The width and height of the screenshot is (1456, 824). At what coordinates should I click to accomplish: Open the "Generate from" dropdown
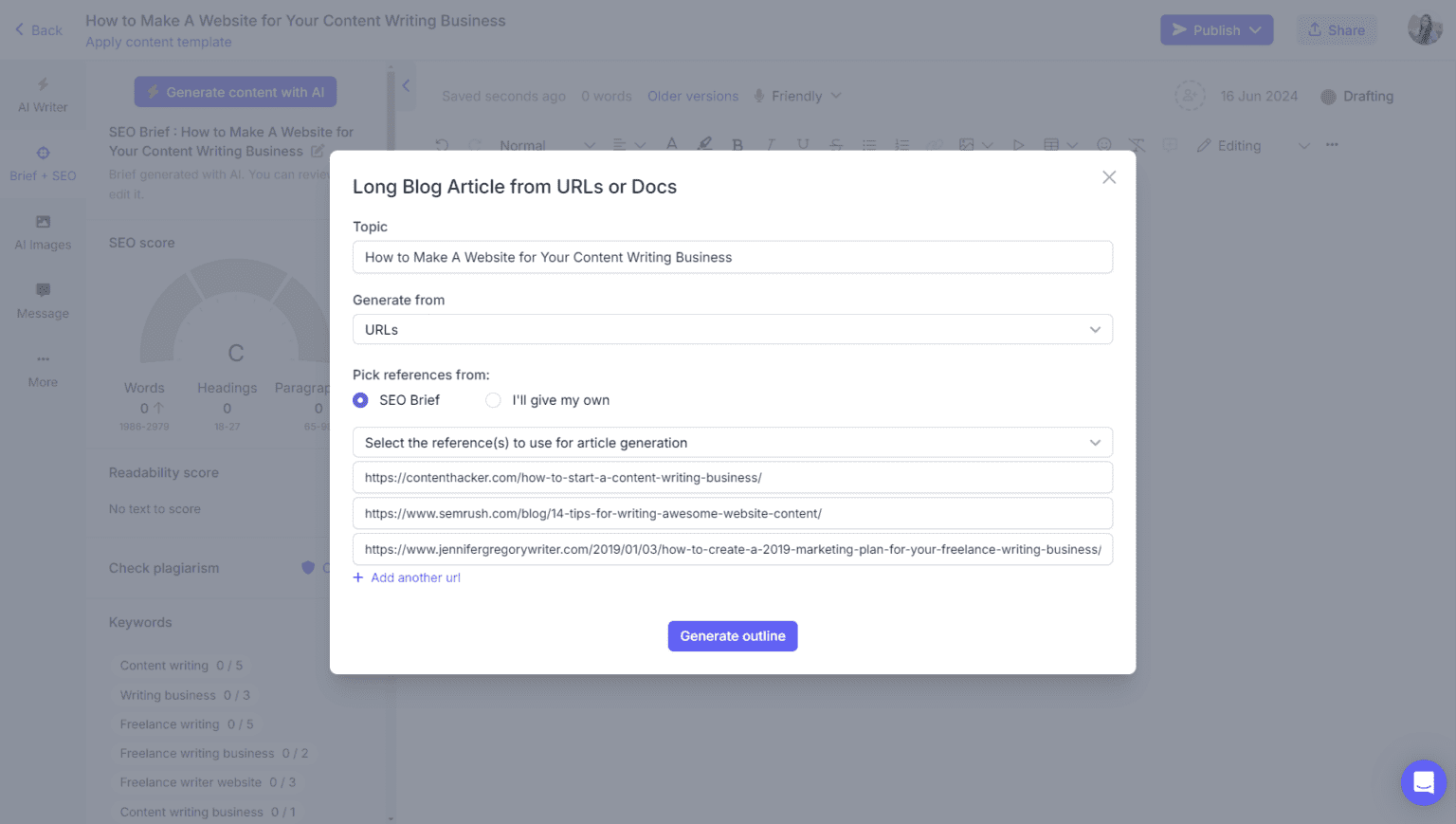[732, 329]
